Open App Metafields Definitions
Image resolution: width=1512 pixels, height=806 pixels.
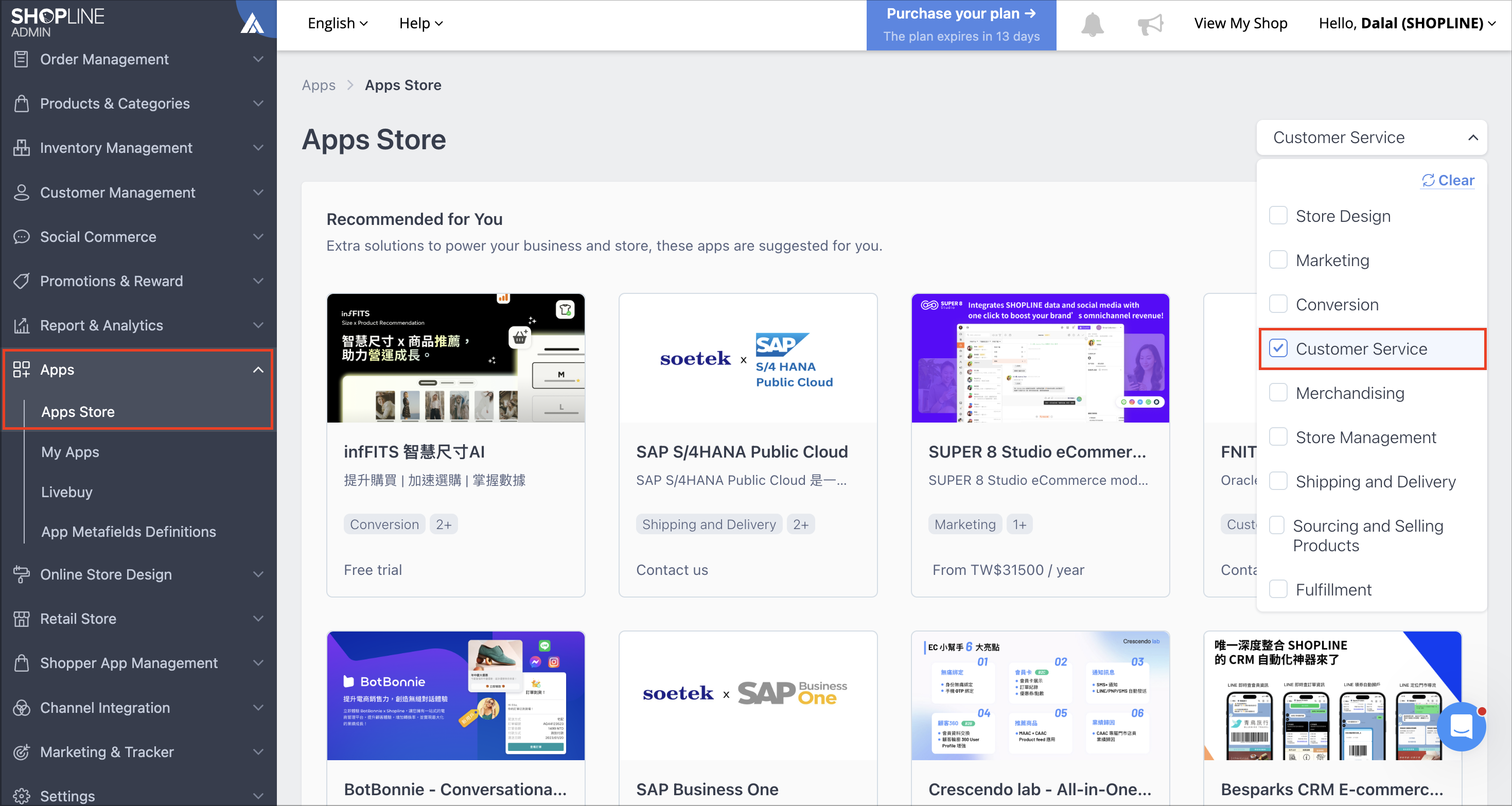point(129,531)
